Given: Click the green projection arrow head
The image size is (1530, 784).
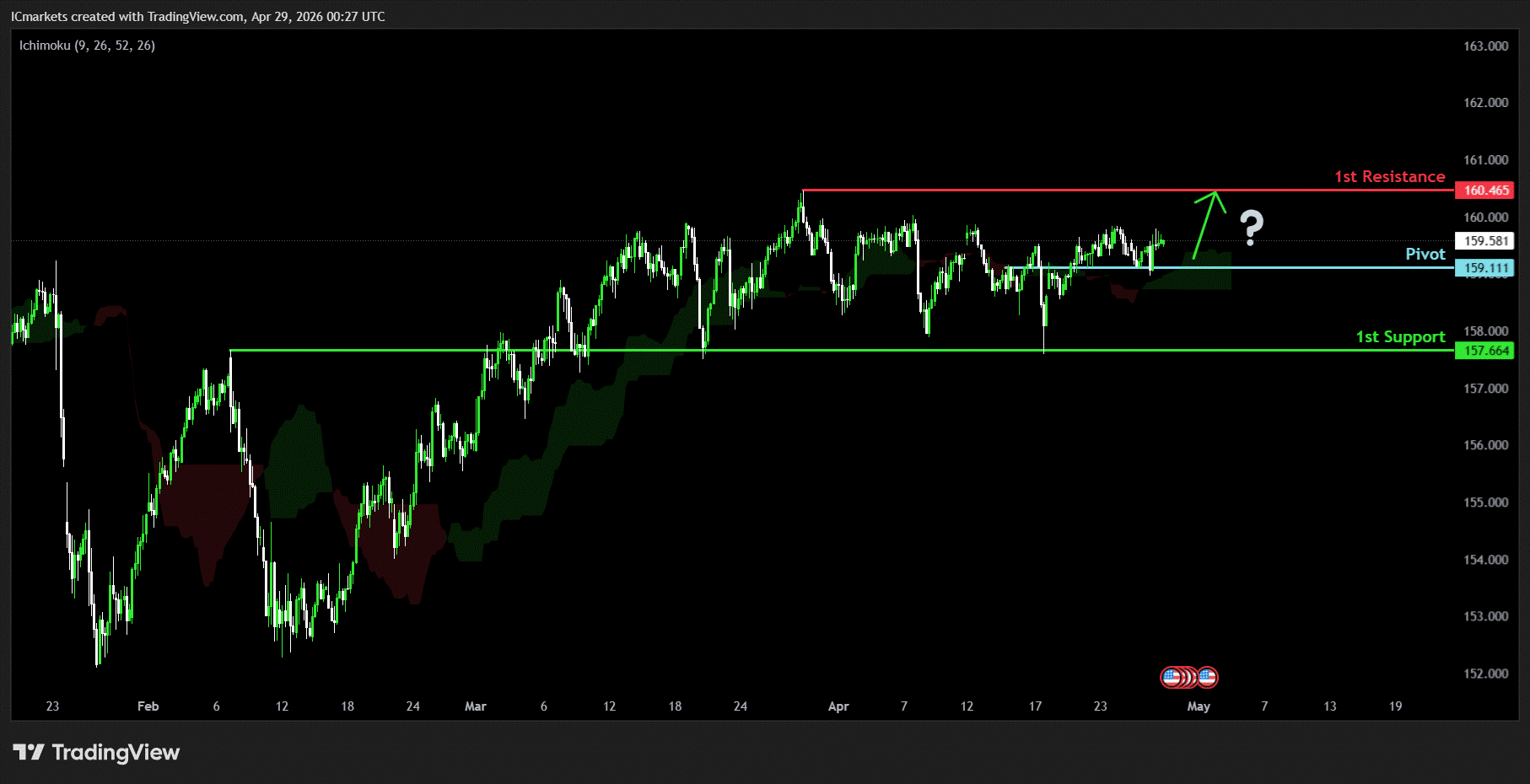Looking at the screenshot, I should [1215, 196].
